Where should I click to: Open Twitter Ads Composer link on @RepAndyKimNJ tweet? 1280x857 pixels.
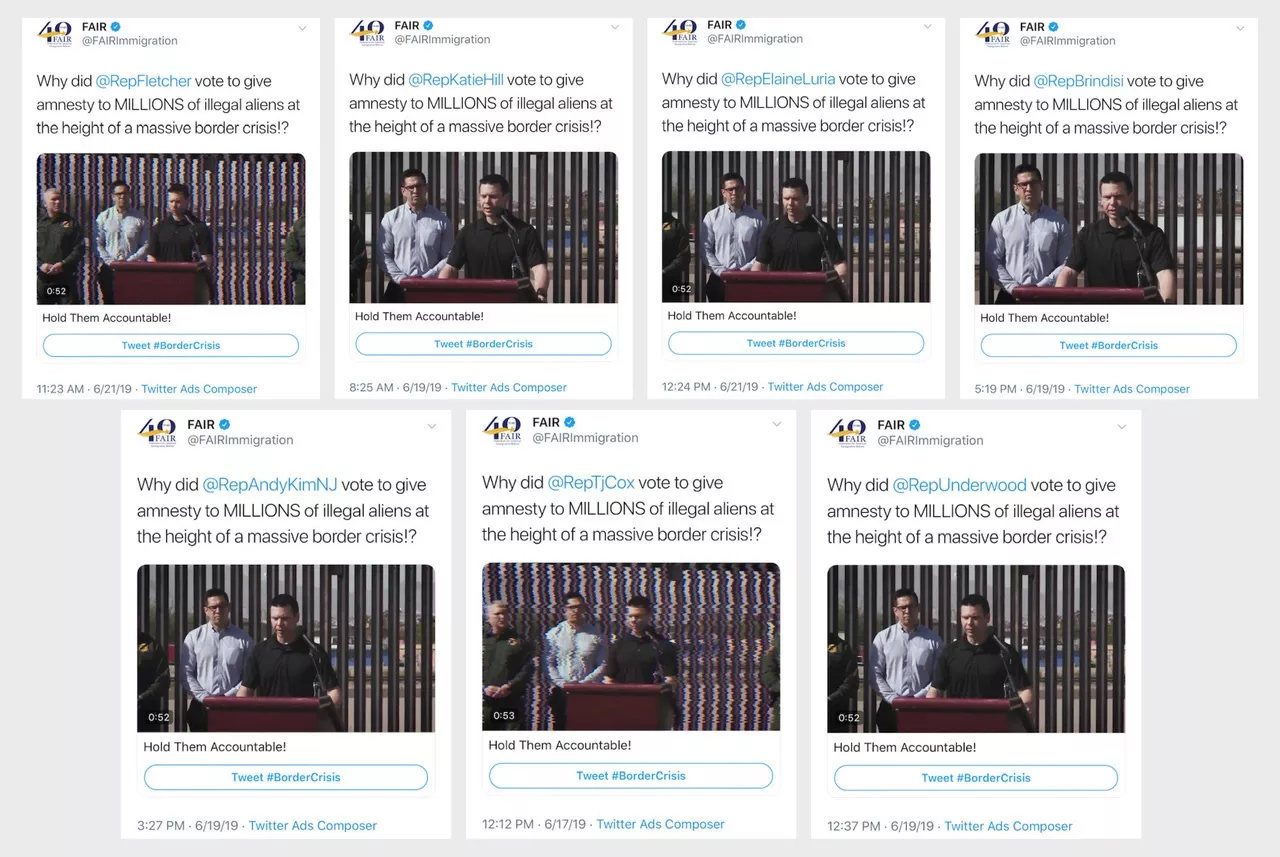[313, 826]
